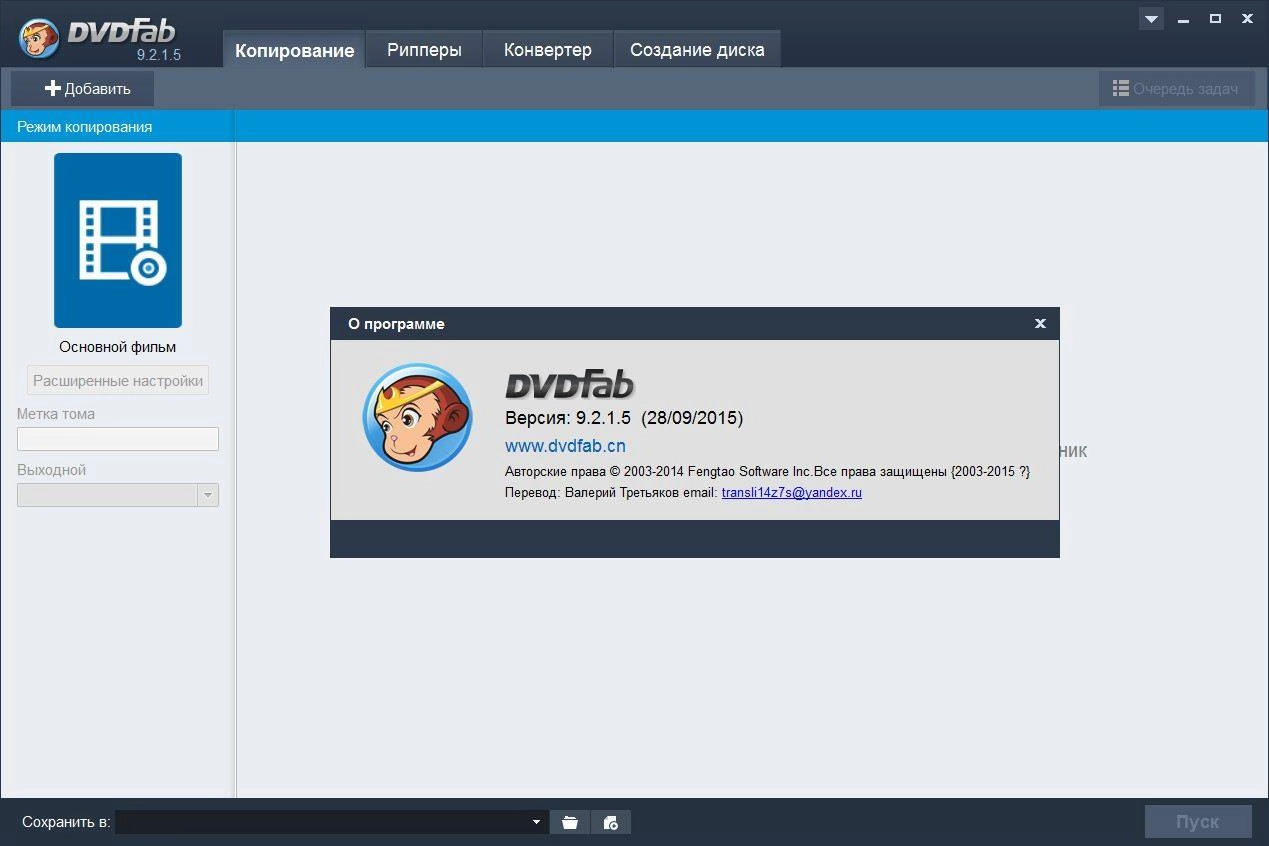This screenshot has width=1269, height=846.
Task: Click Расширенные настройки button
Action: pos(118,381)
